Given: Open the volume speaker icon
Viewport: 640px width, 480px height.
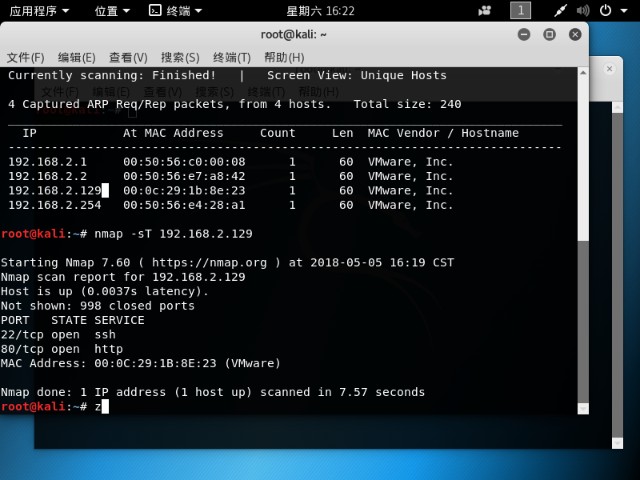Looking at the screenshot, I should pos(583,11).
